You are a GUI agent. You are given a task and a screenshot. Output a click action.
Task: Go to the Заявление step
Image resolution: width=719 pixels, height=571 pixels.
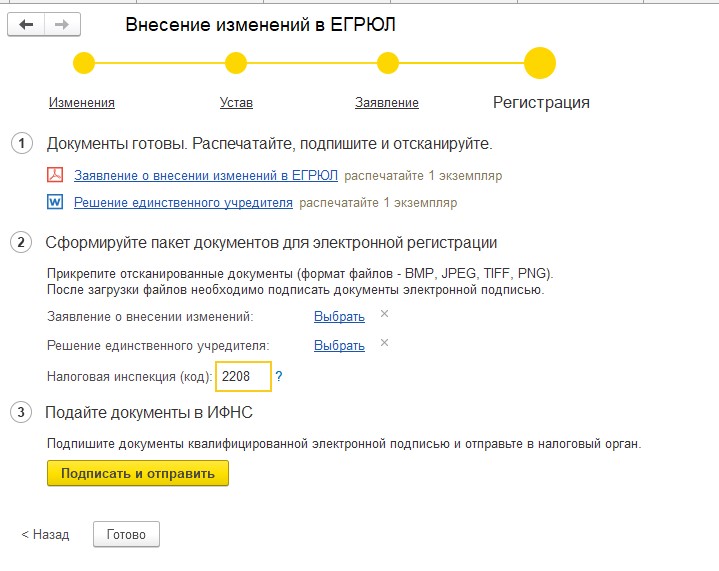(x=387, y=102)
